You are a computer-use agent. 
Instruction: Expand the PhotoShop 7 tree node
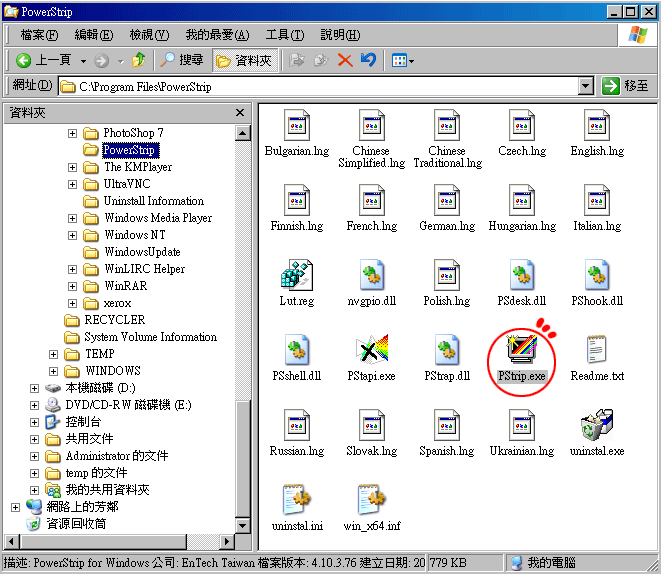pyautogui.click(x=72, y=133)
